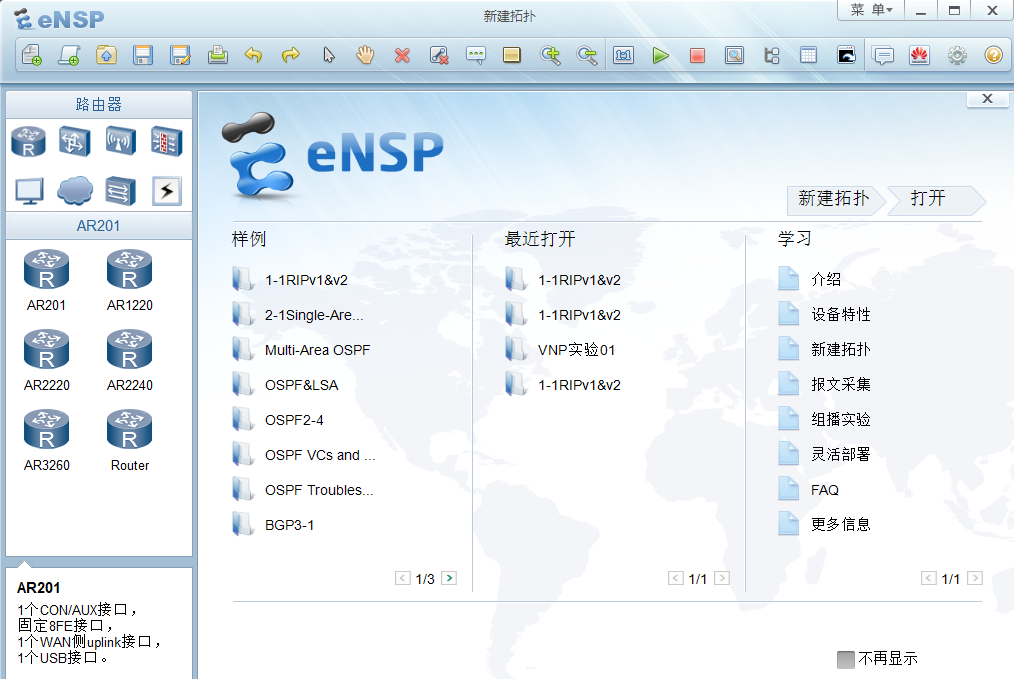The image size is (1014, 679).
Task: Click the redo arrow icon
Action: tap(291, 56)
